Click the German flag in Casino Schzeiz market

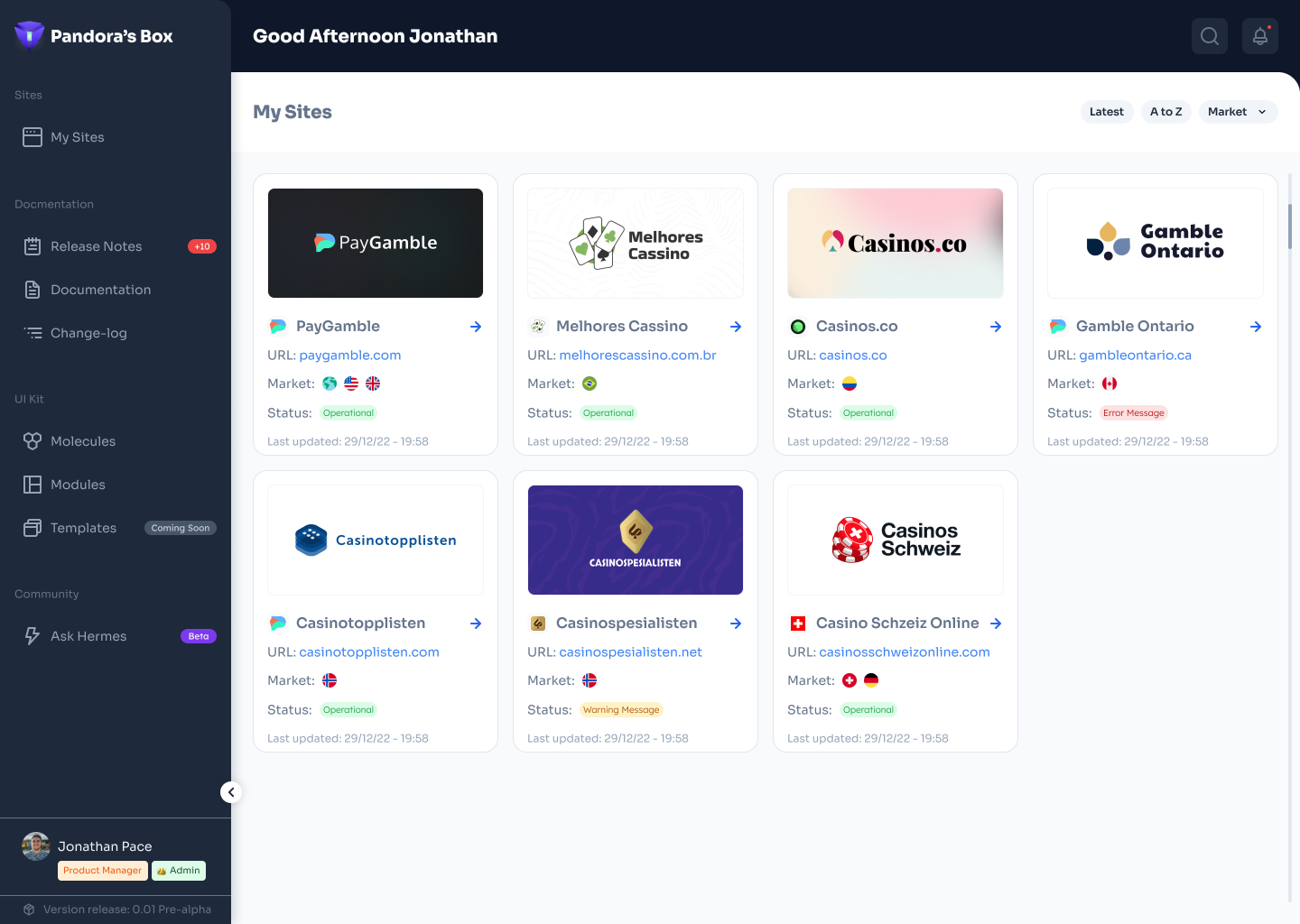click(x=871, y=680)
